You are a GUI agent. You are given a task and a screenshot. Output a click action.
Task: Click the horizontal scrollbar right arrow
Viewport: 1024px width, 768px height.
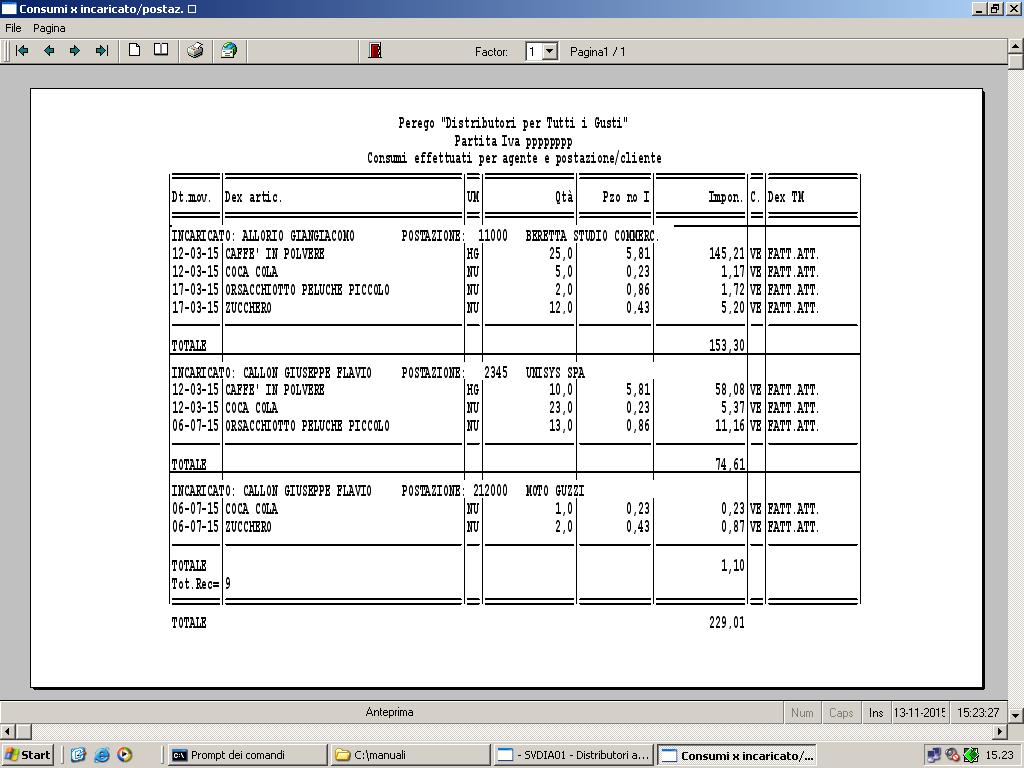pos(1000,731)
